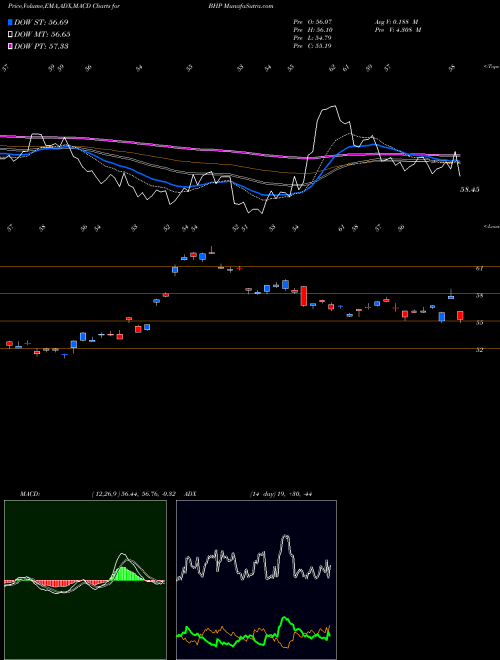Click the 61 price level label

pyautogui.click(x=479, y=269)
